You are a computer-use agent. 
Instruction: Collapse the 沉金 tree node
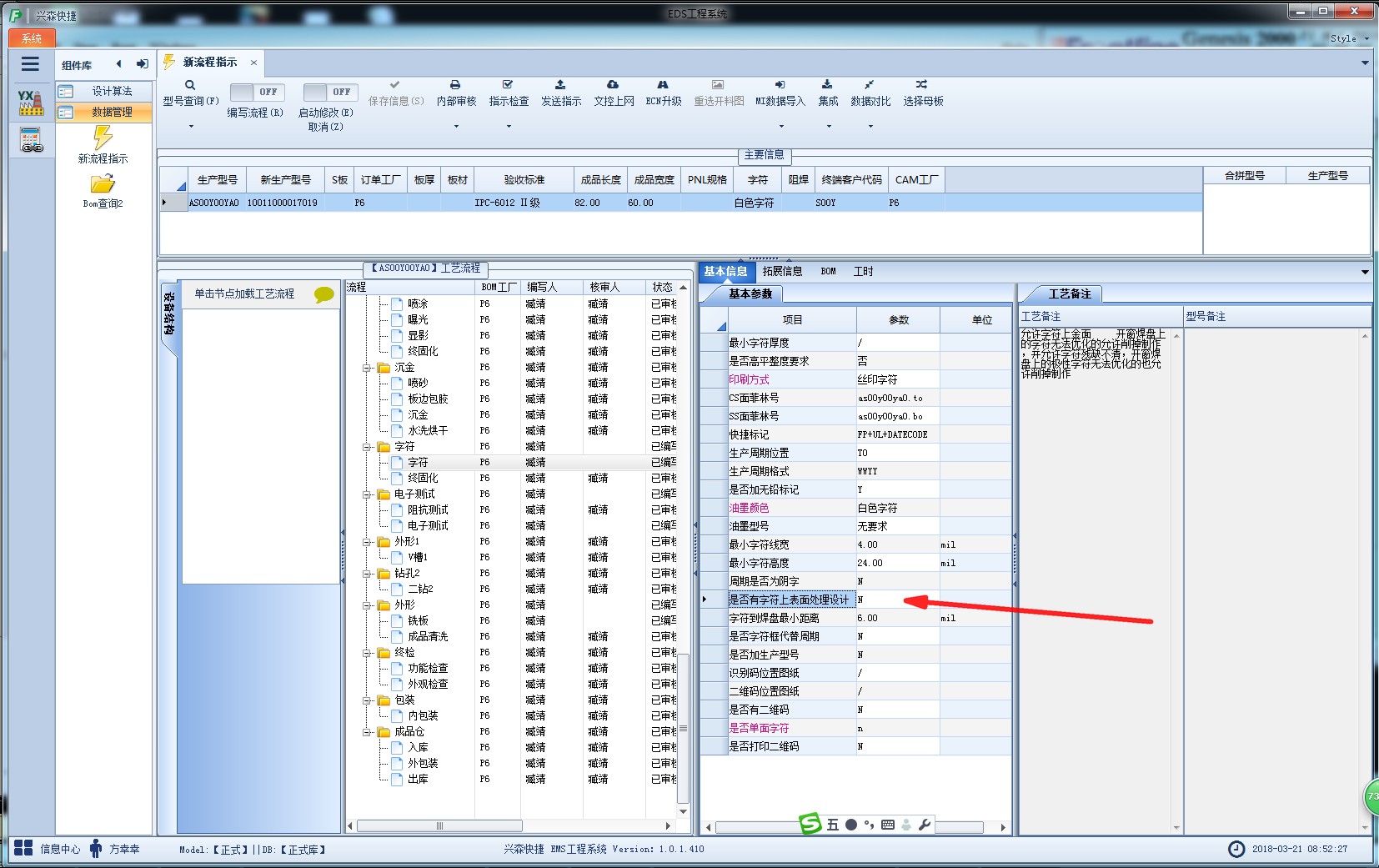(368, 368)
